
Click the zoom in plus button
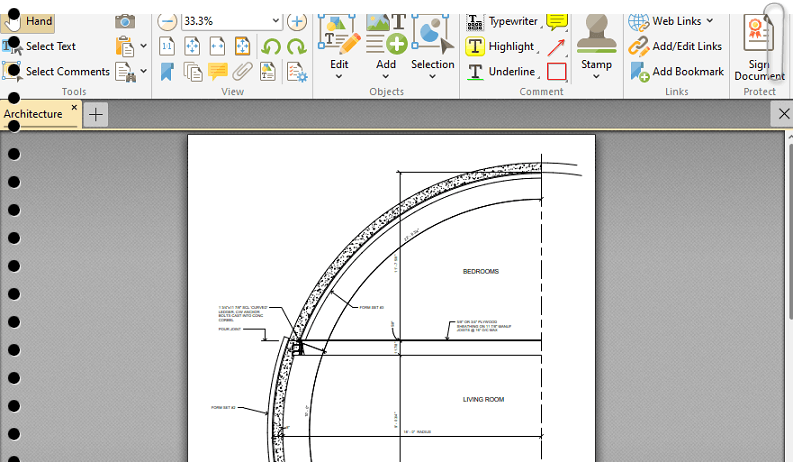point(297,21)
